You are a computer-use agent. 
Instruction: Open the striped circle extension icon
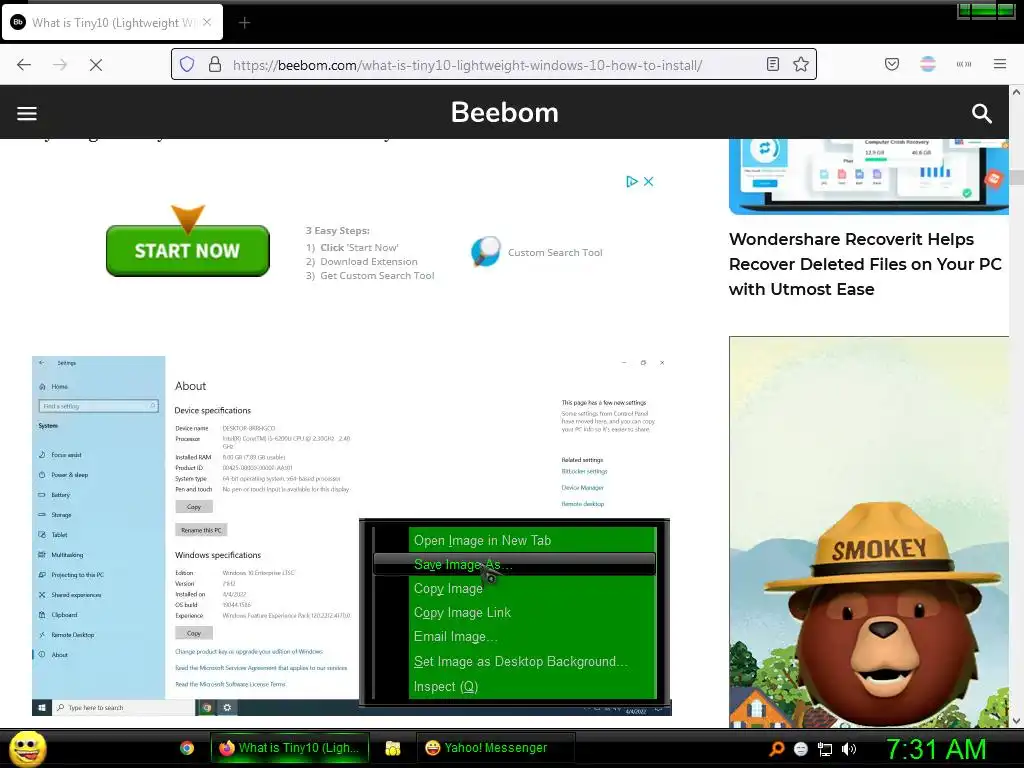point(927,64)
